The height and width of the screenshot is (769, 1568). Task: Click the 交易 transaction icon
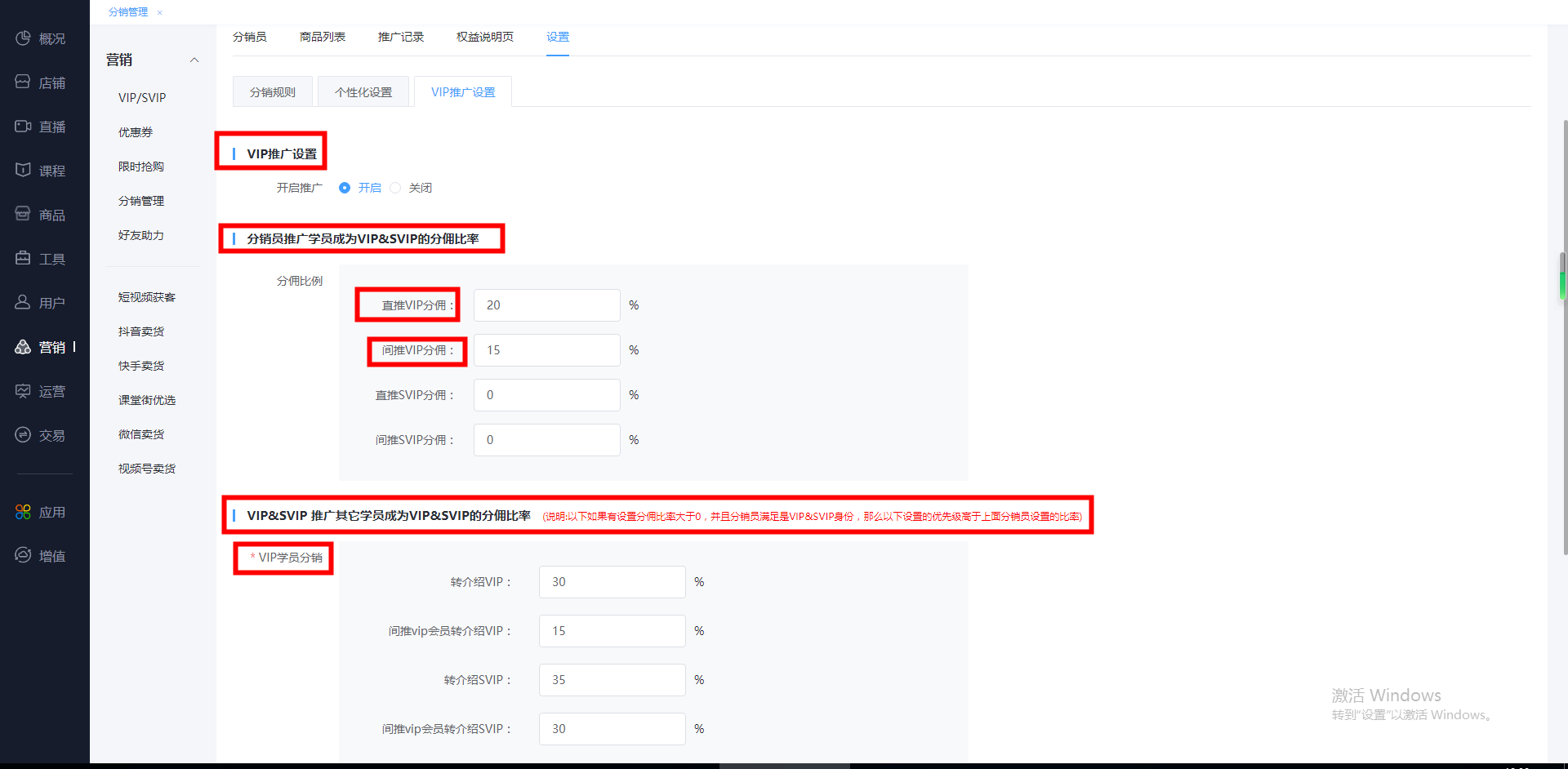(x=23, y=435)
